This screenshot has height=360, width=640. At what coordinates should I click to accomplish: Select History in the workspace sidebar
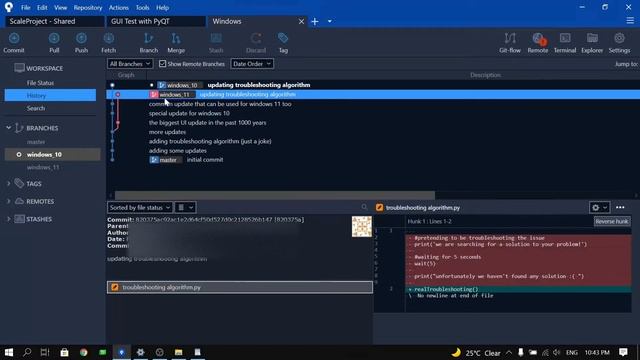tap(50, 96)
